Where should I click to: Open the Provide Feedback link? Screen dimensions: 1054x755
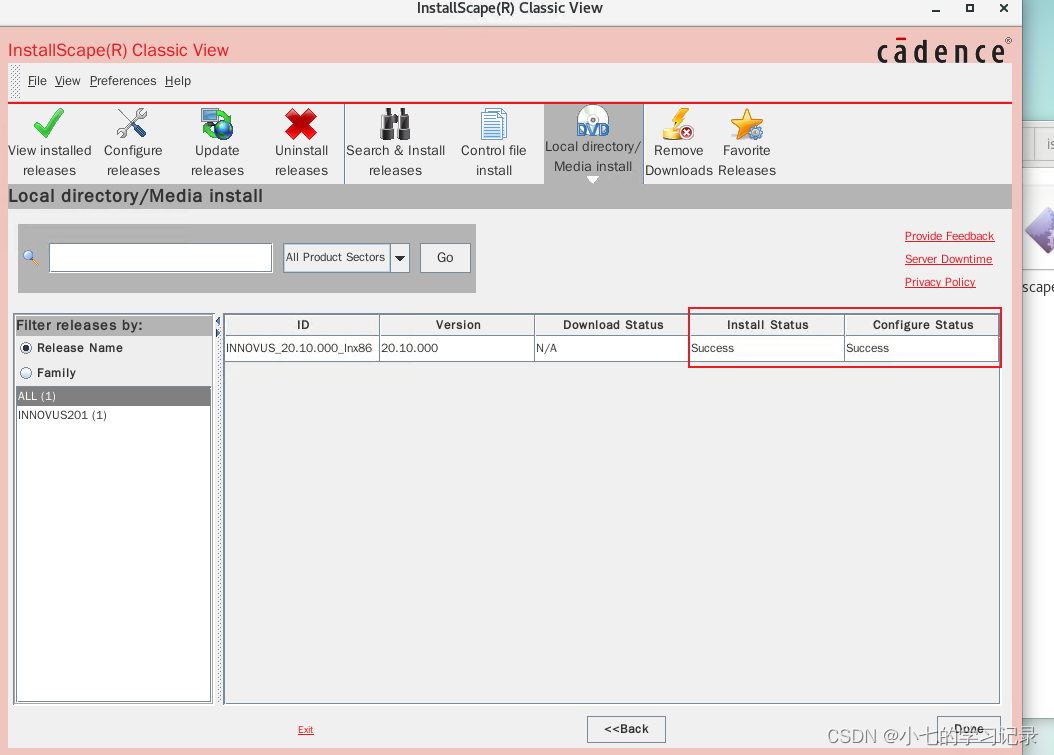pos(948,236)
